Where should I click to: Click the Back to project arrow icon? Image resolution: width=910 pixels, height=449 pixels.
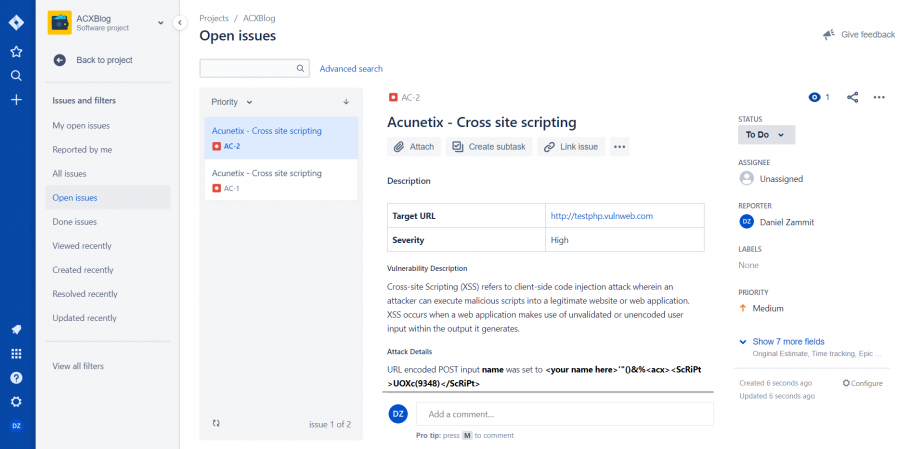[x=60, y=60]
